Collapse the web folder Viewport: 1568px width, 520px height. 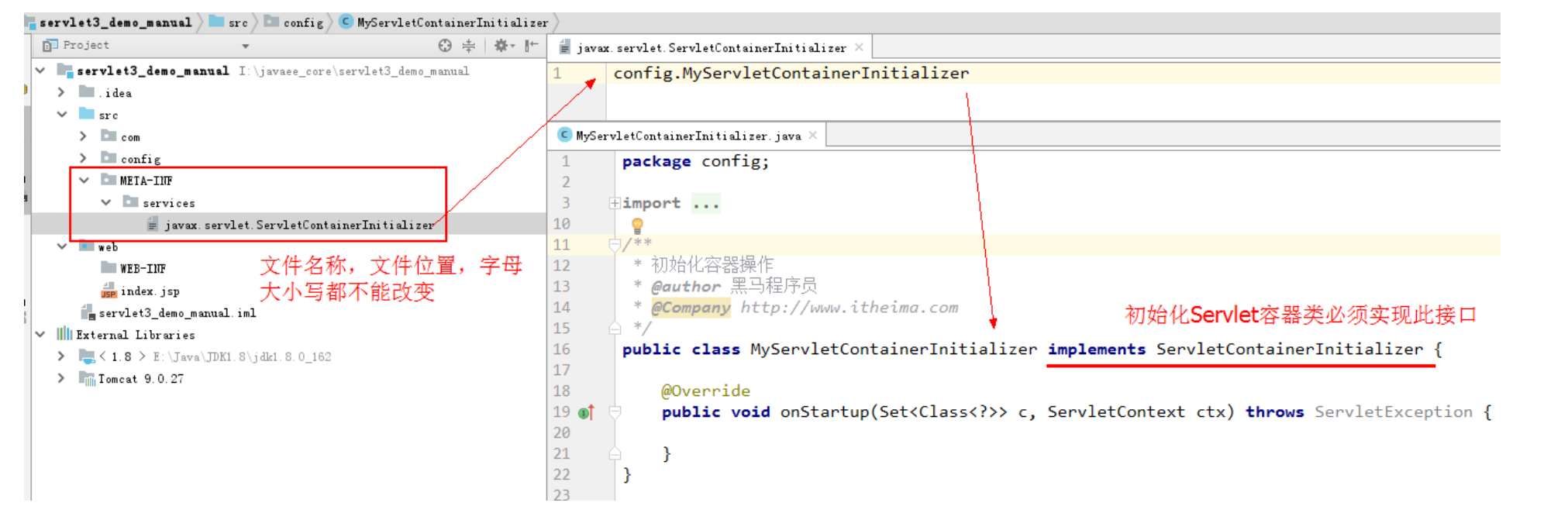tap(62, 246)
